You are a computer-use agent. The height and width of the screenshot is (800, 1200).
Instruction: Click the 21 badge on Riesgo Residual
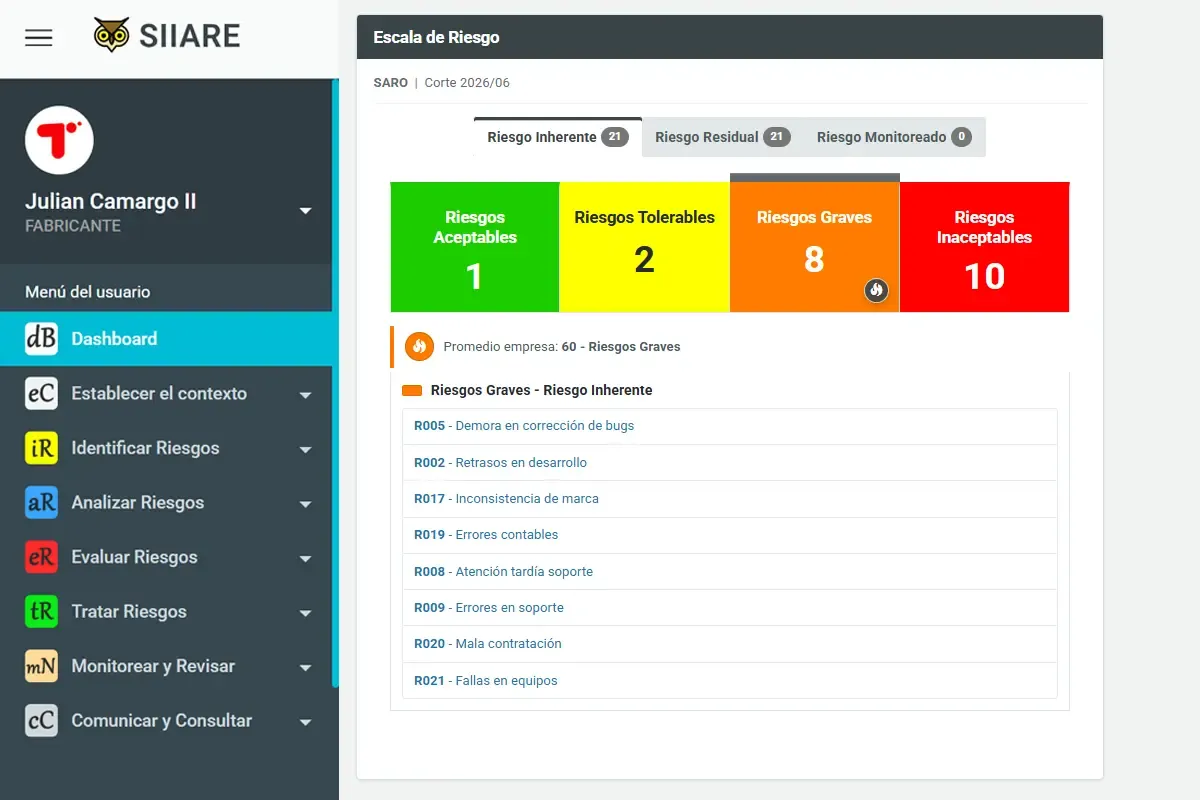coord(777,137)
